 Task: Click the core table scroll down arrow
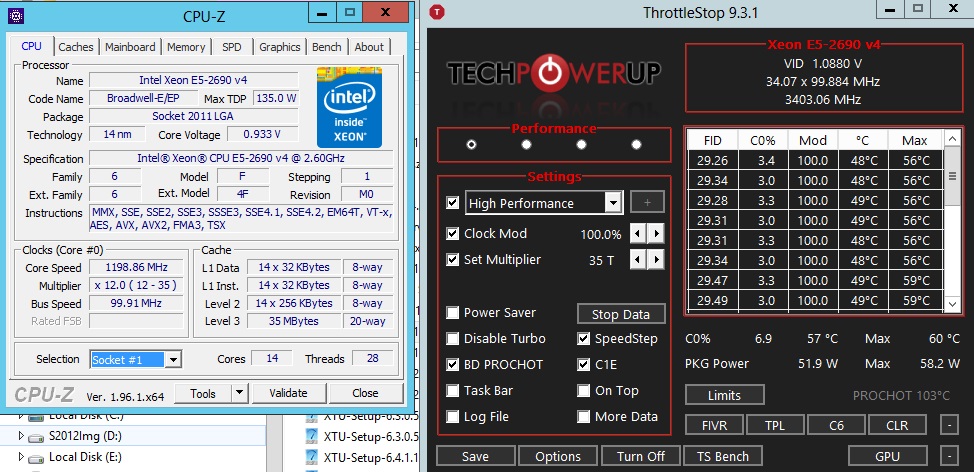952,304
